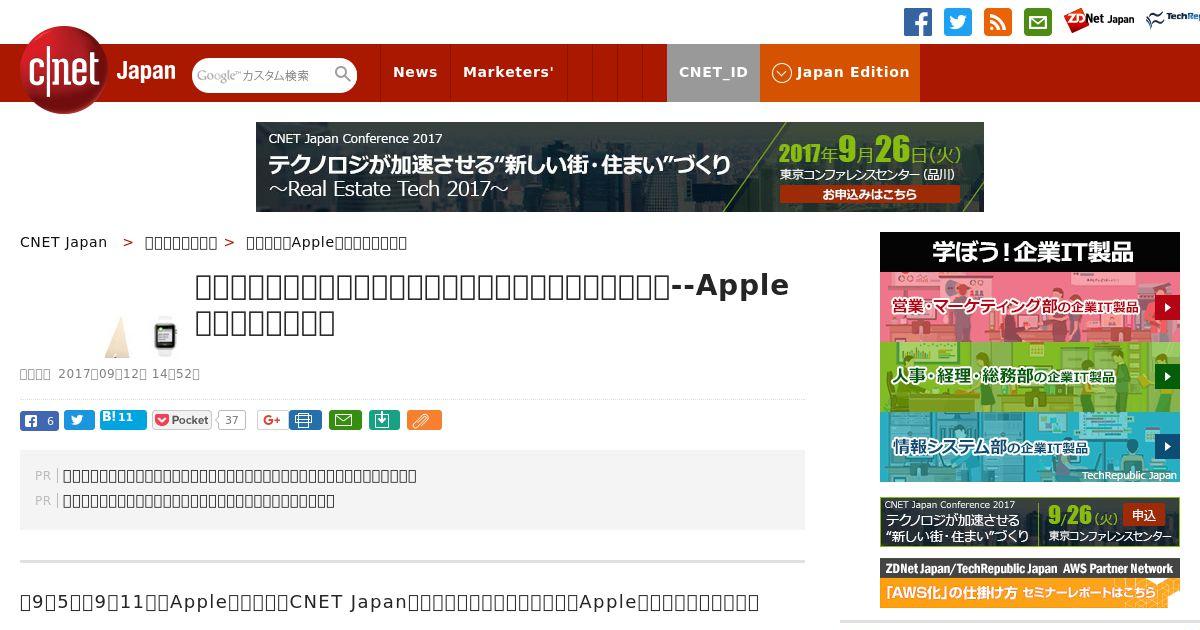Viewport: 1200px width, 630px height.
Task: Open the second PR sponsored link
Action: (199, 501)
